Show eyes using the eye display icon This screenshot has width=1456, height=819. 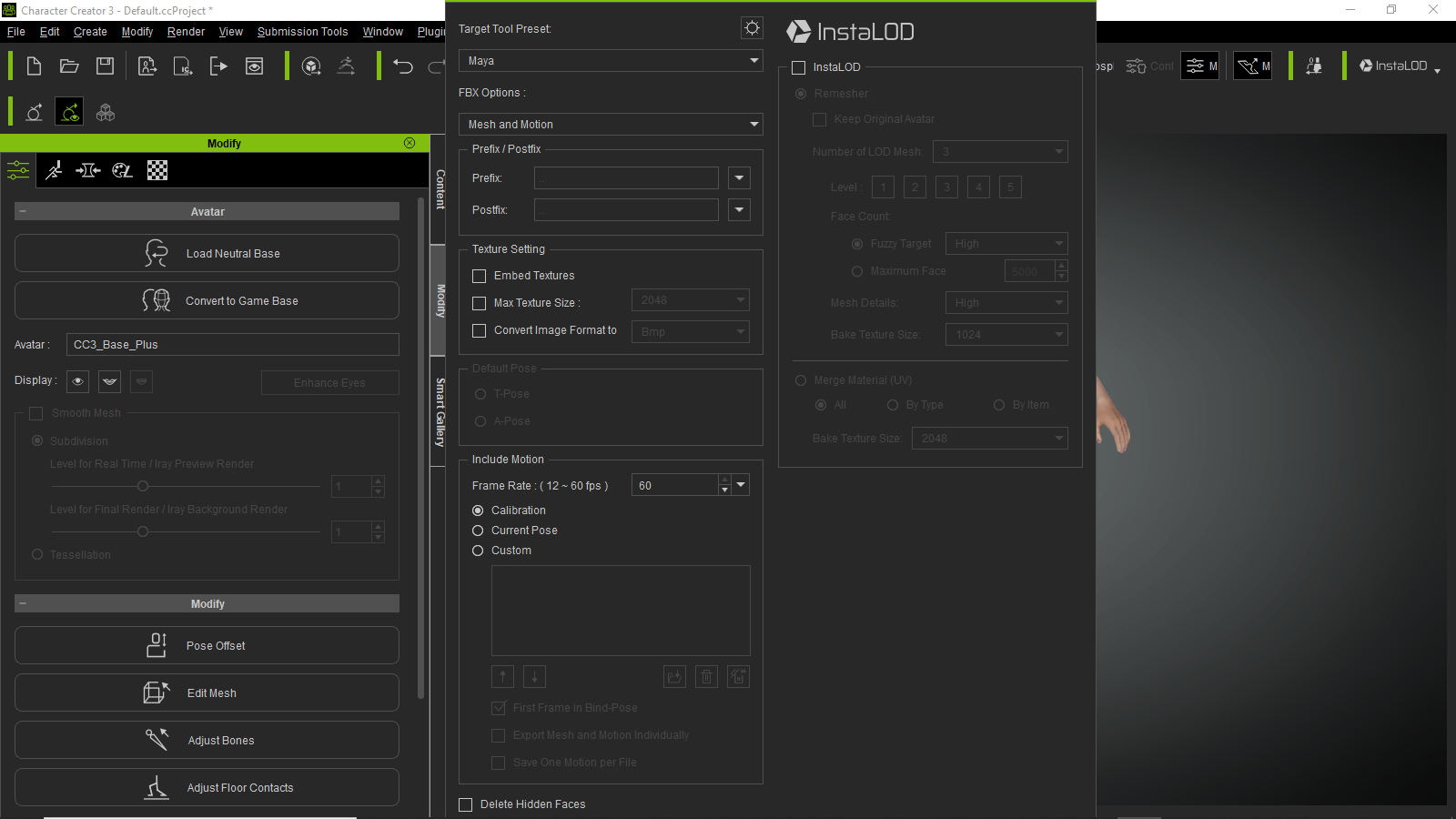78,381
